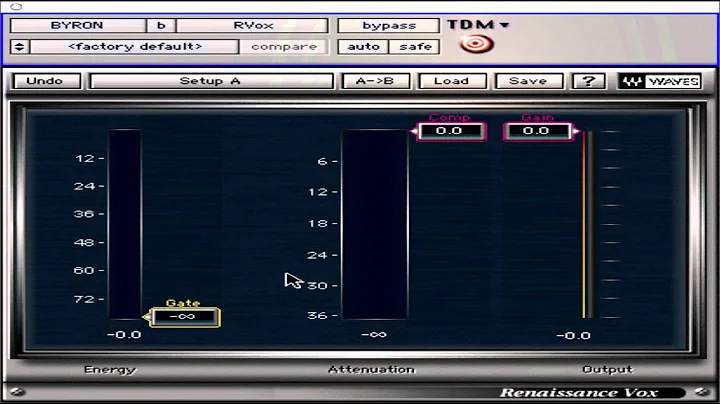The image size is (720, 404).
Task: Click the Comp slider handle
Action: tap(413, 131)
